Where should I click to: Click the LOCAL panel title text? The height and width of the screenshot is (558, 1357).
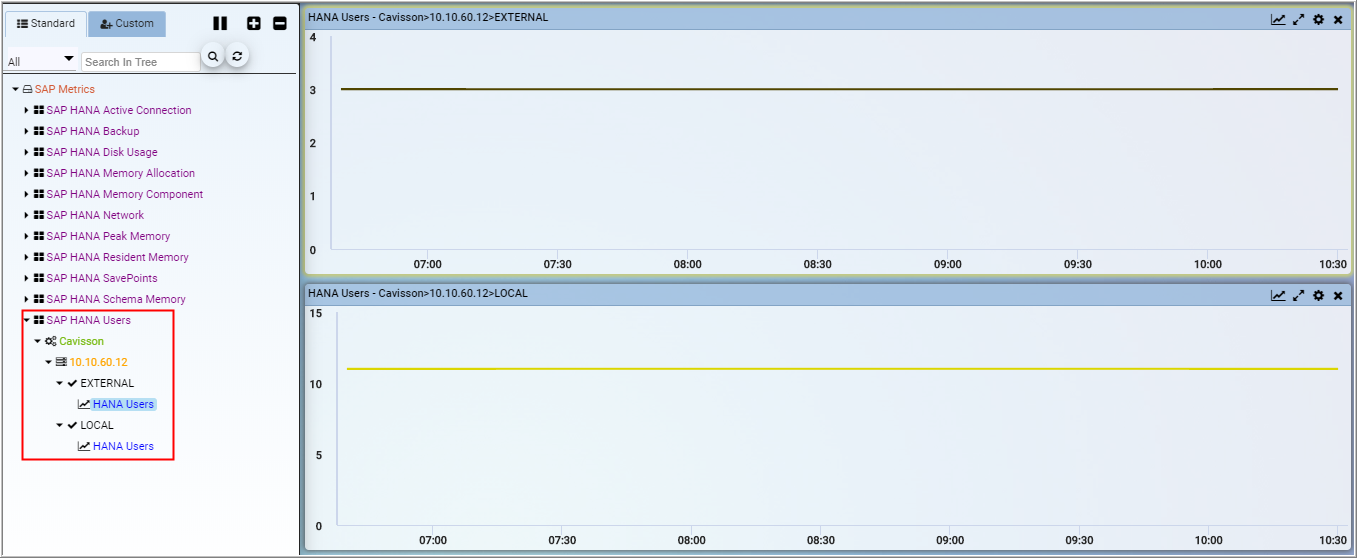click(x=418, y=294)
